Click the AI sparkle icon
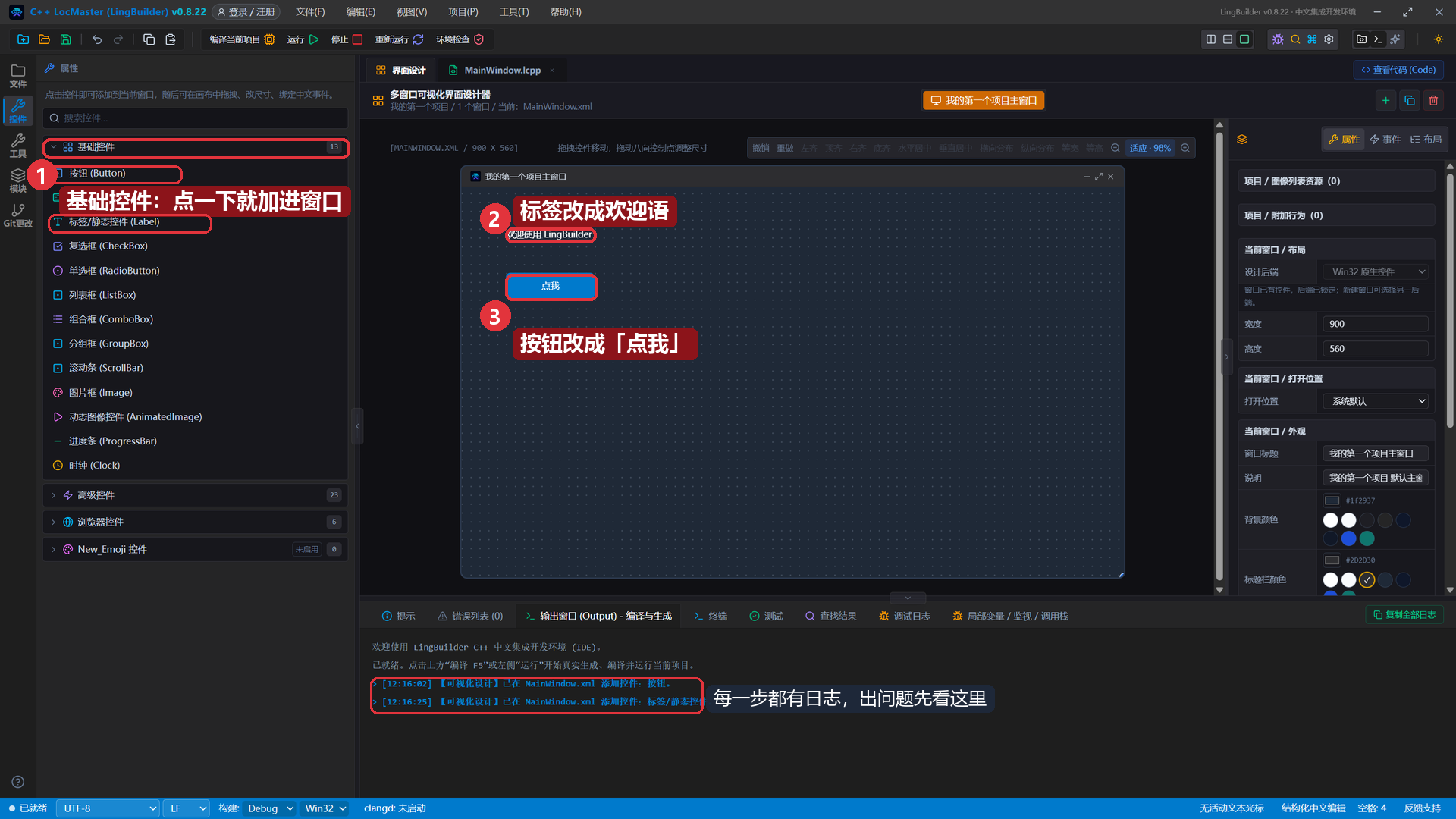This screenshot has height=819, width=1456. (x=1395, y=39)
